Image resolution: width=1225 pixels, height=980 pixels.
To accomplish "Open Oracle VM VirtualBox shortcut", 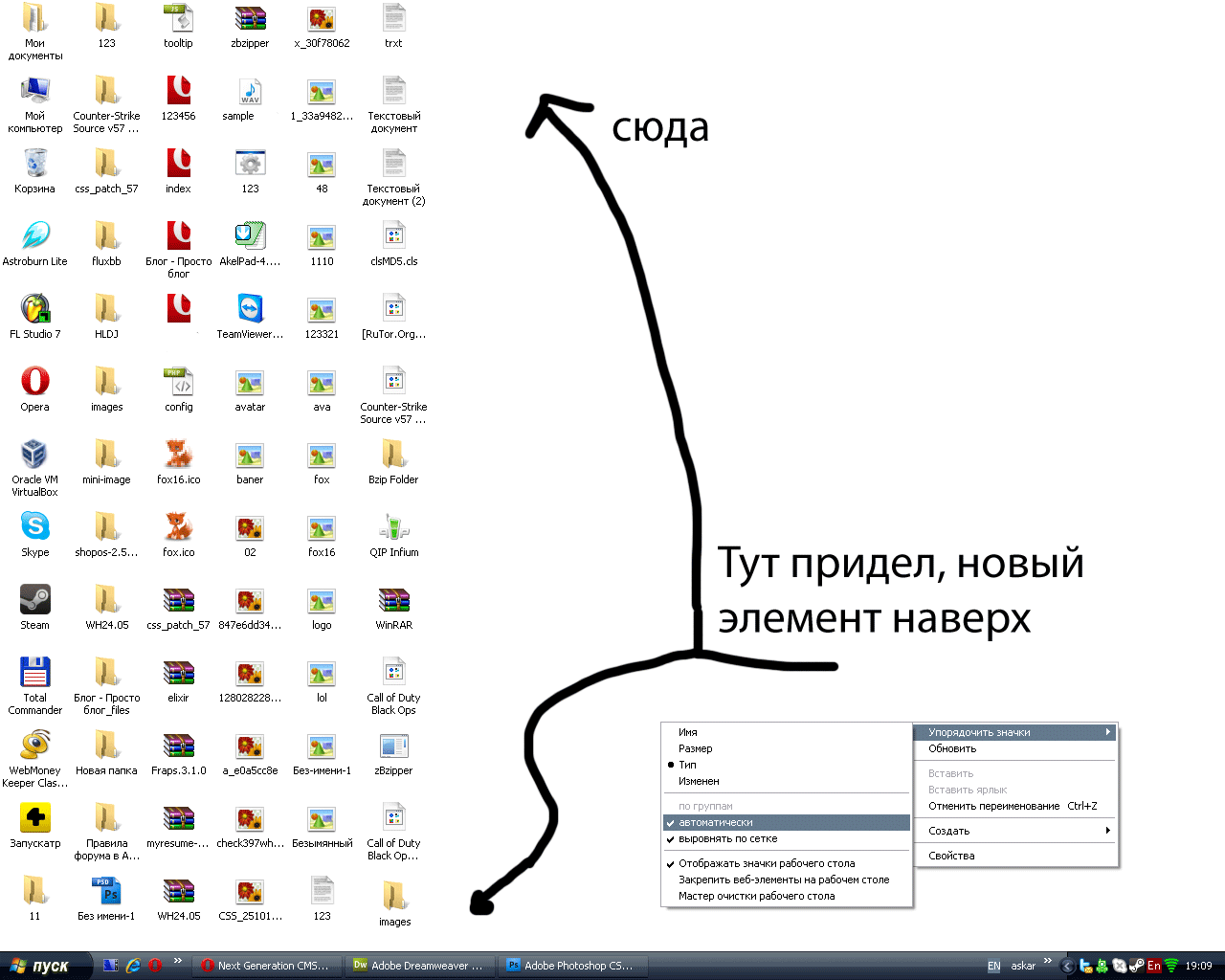I will (x=34, y=455).
